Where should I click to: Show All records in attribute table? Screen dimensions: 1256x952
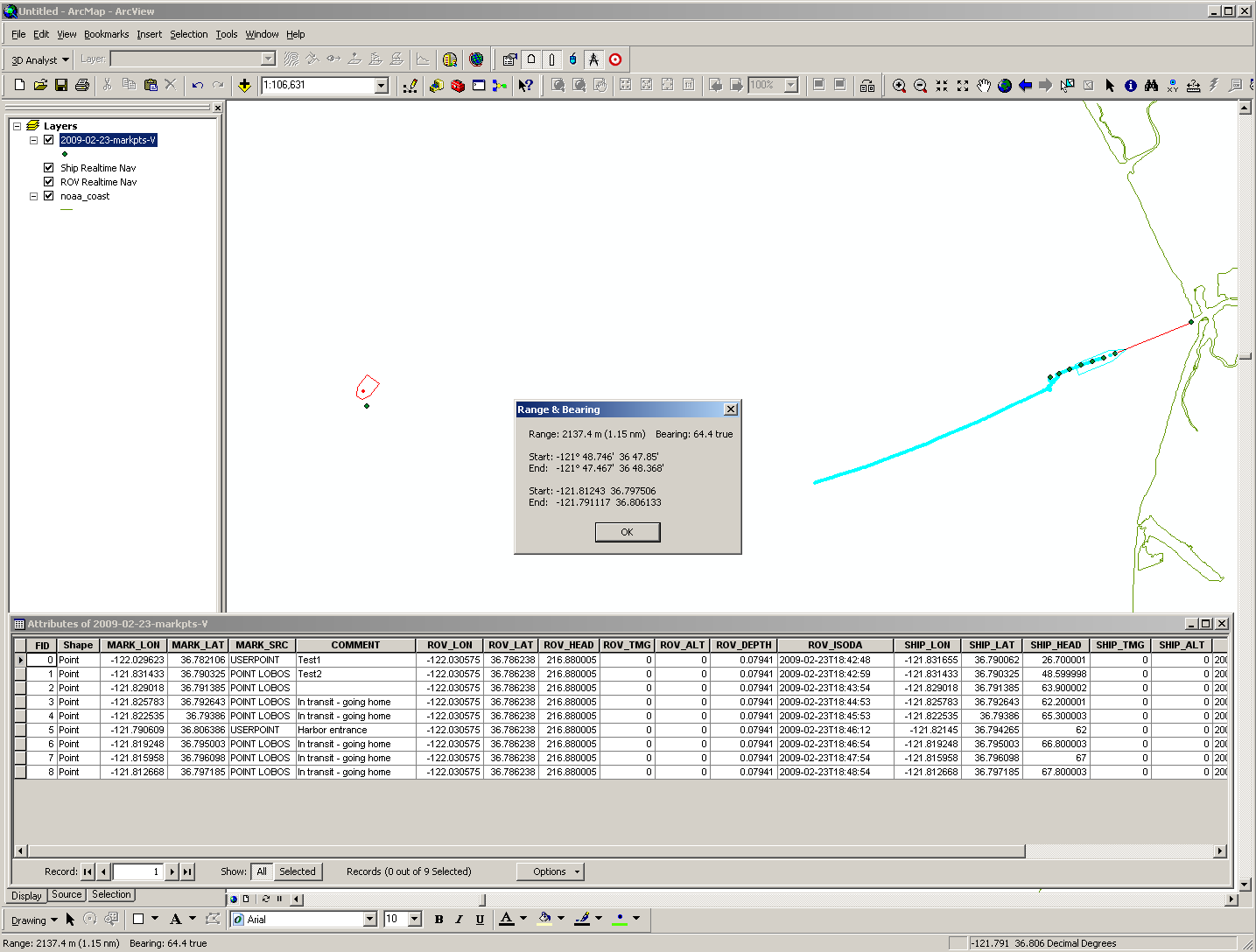tap(262, 871)
